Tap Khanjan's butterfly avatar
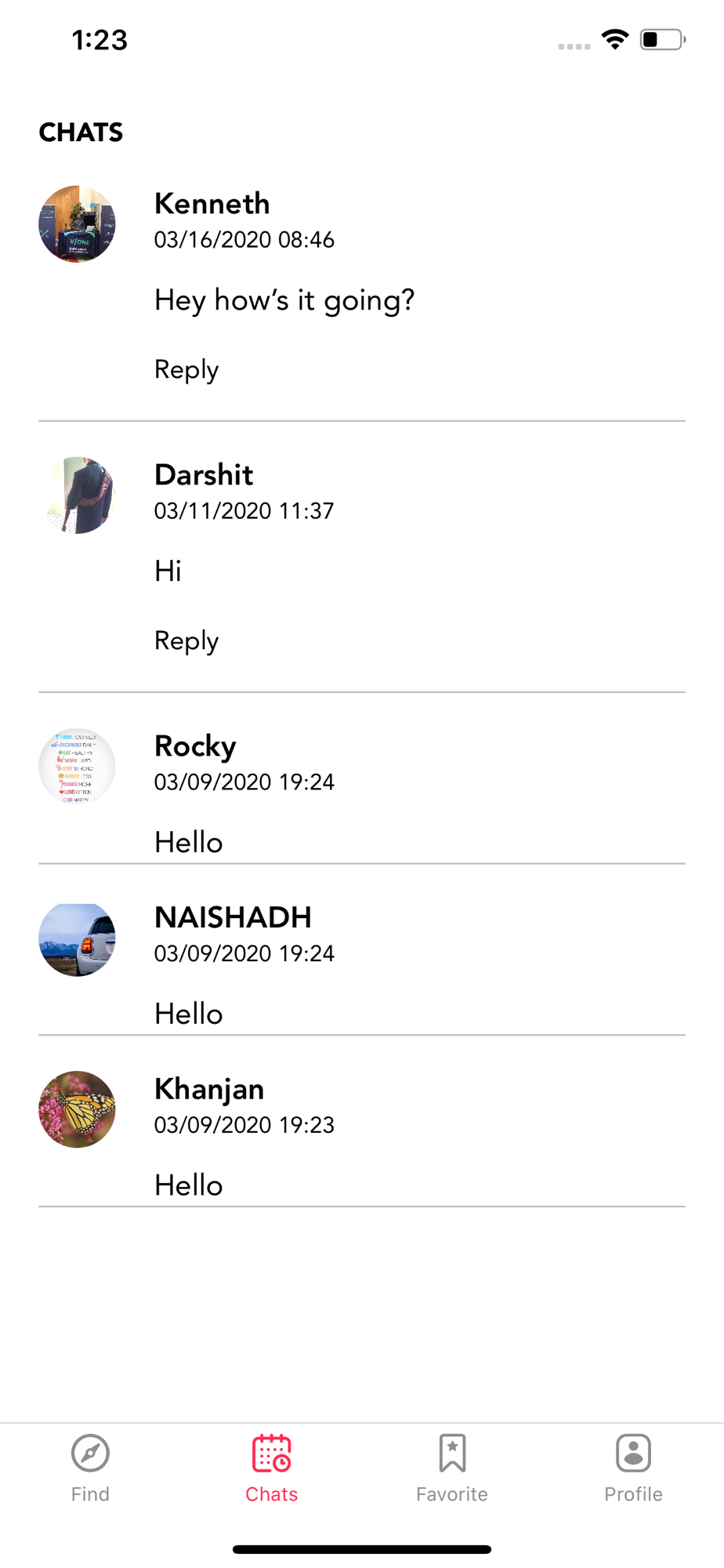The width and height of the screenshot is (724, 1568). tap(77, 1109)
